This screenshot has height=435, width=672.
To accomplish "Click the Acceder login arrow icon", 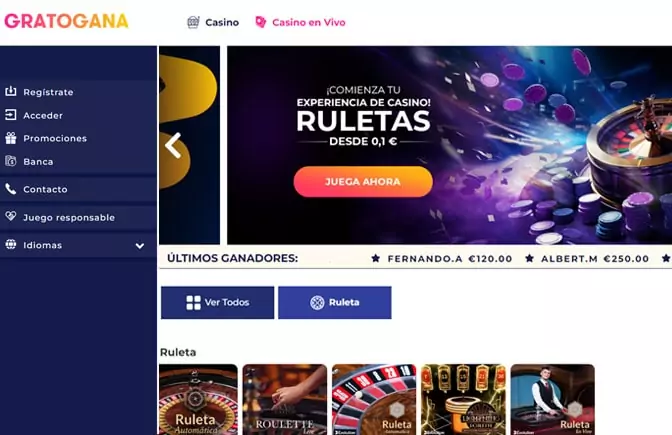I will 11,115.
